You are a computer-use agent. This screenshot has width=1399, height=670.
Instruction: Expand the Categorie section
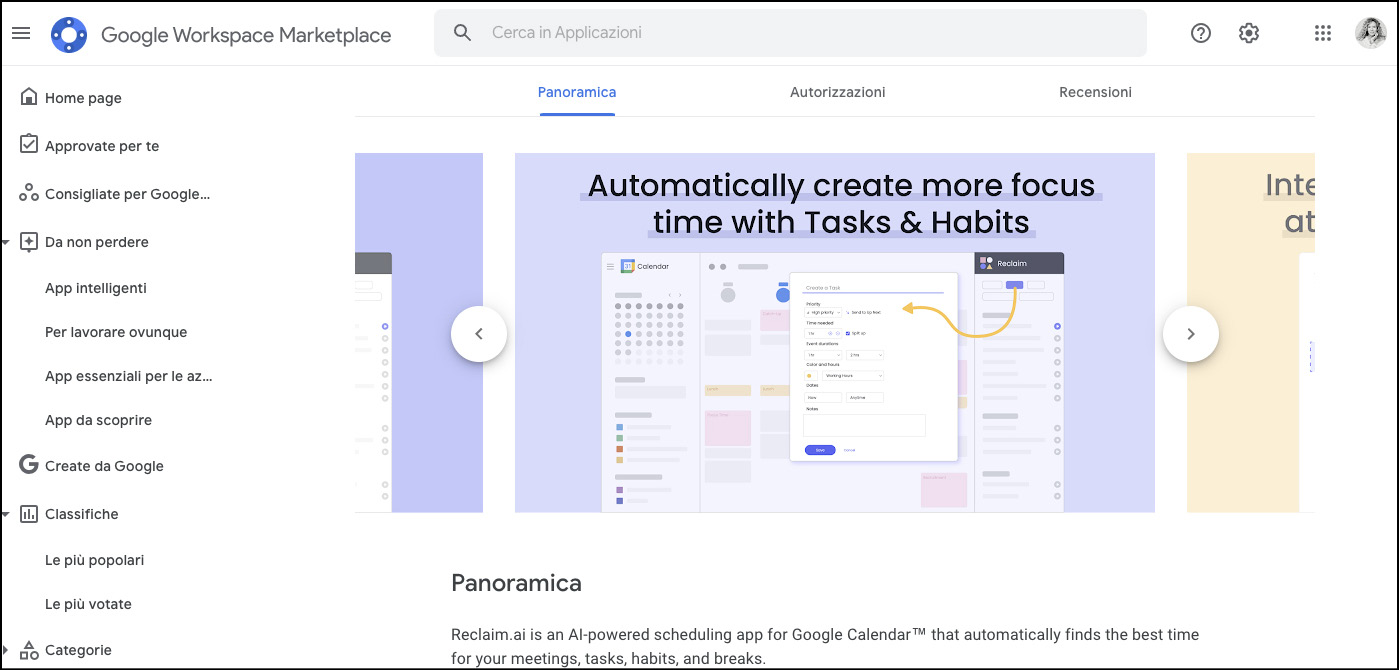(6, 650)
